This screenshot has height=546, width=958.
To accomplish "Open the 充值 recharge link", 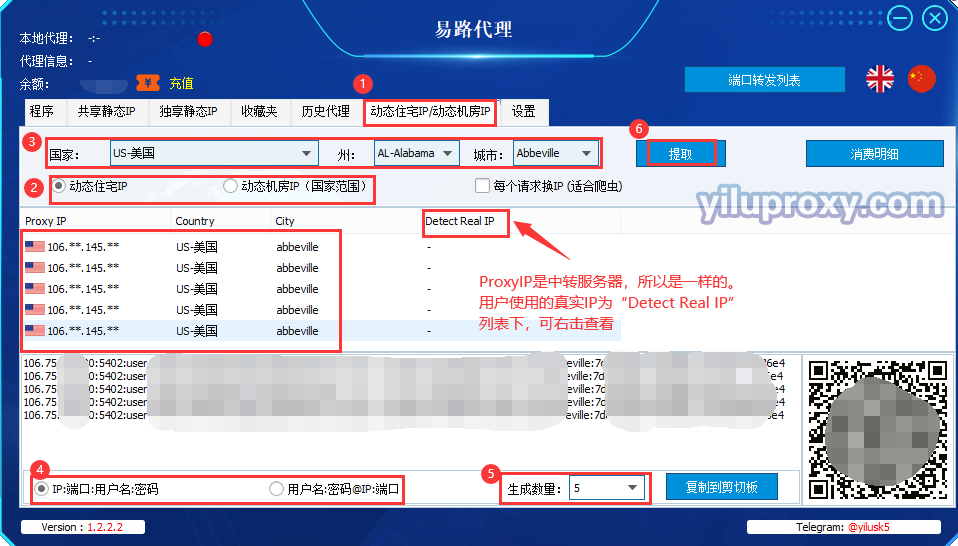I will tap(181, 84).
